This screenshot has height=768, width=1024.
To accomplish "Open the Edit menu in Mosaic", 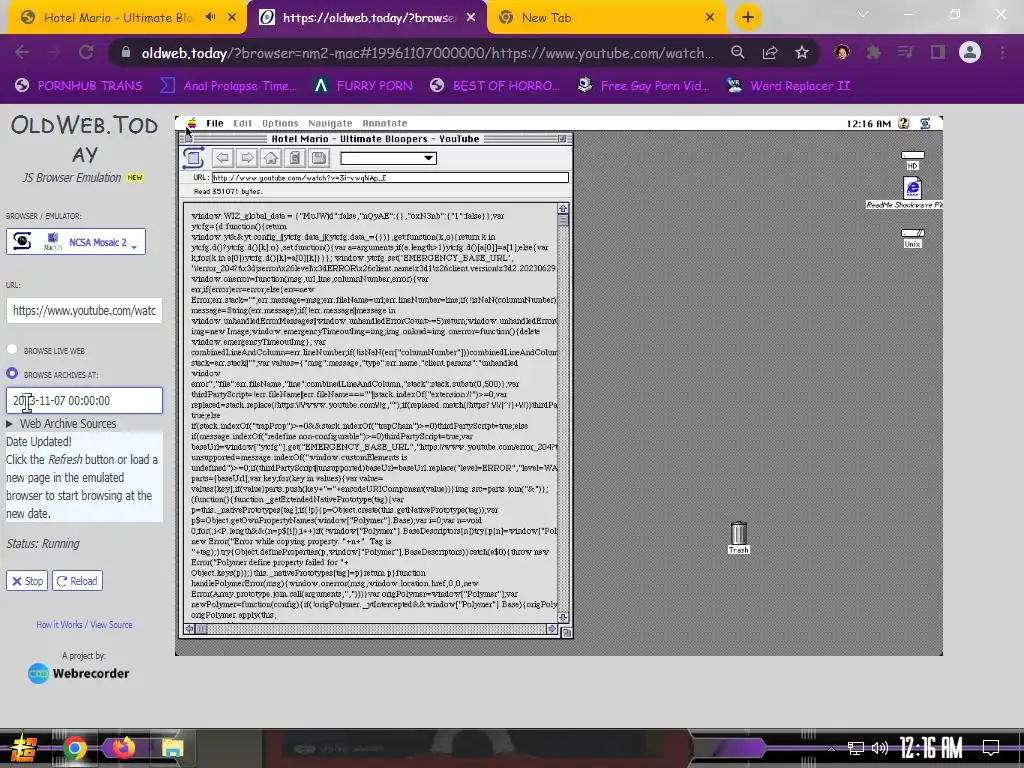I will tap(242, 123).
